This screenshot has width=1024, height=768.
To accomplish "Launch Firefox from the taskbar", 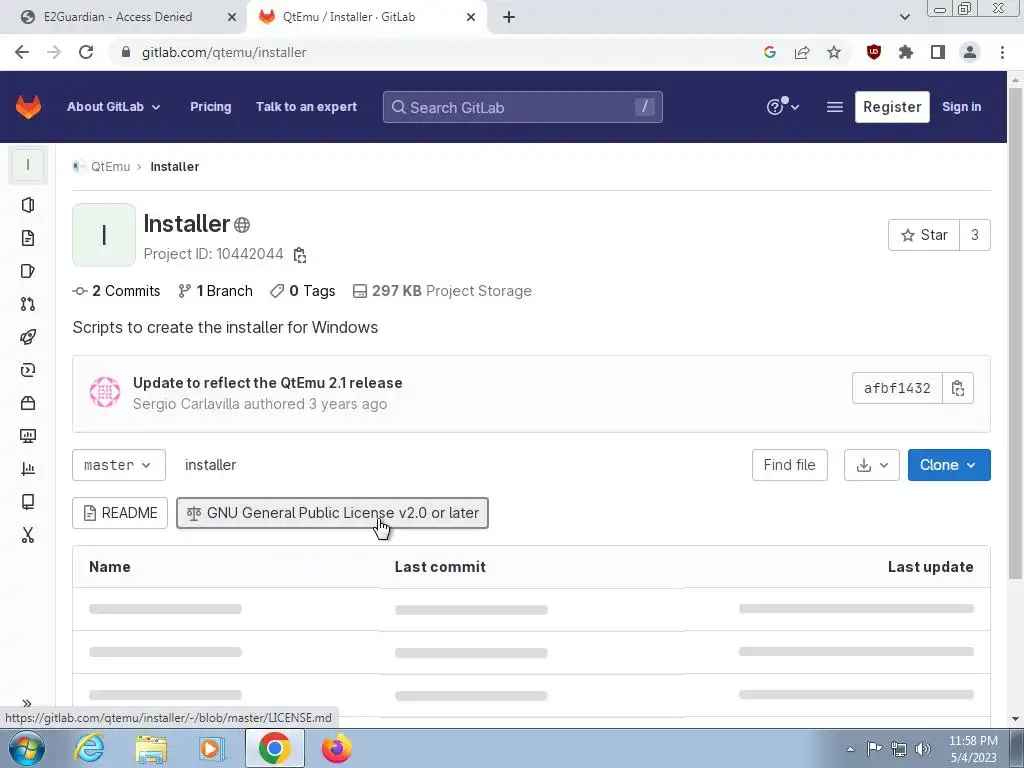I will point(337,748).
